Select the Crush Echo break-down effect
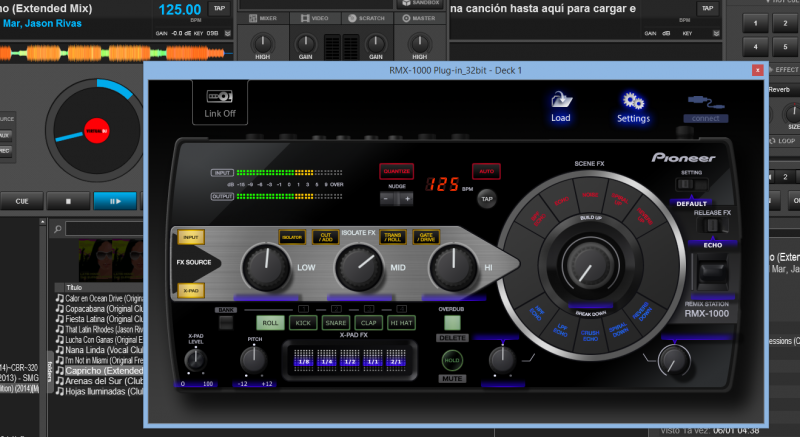 coord(590,335)
